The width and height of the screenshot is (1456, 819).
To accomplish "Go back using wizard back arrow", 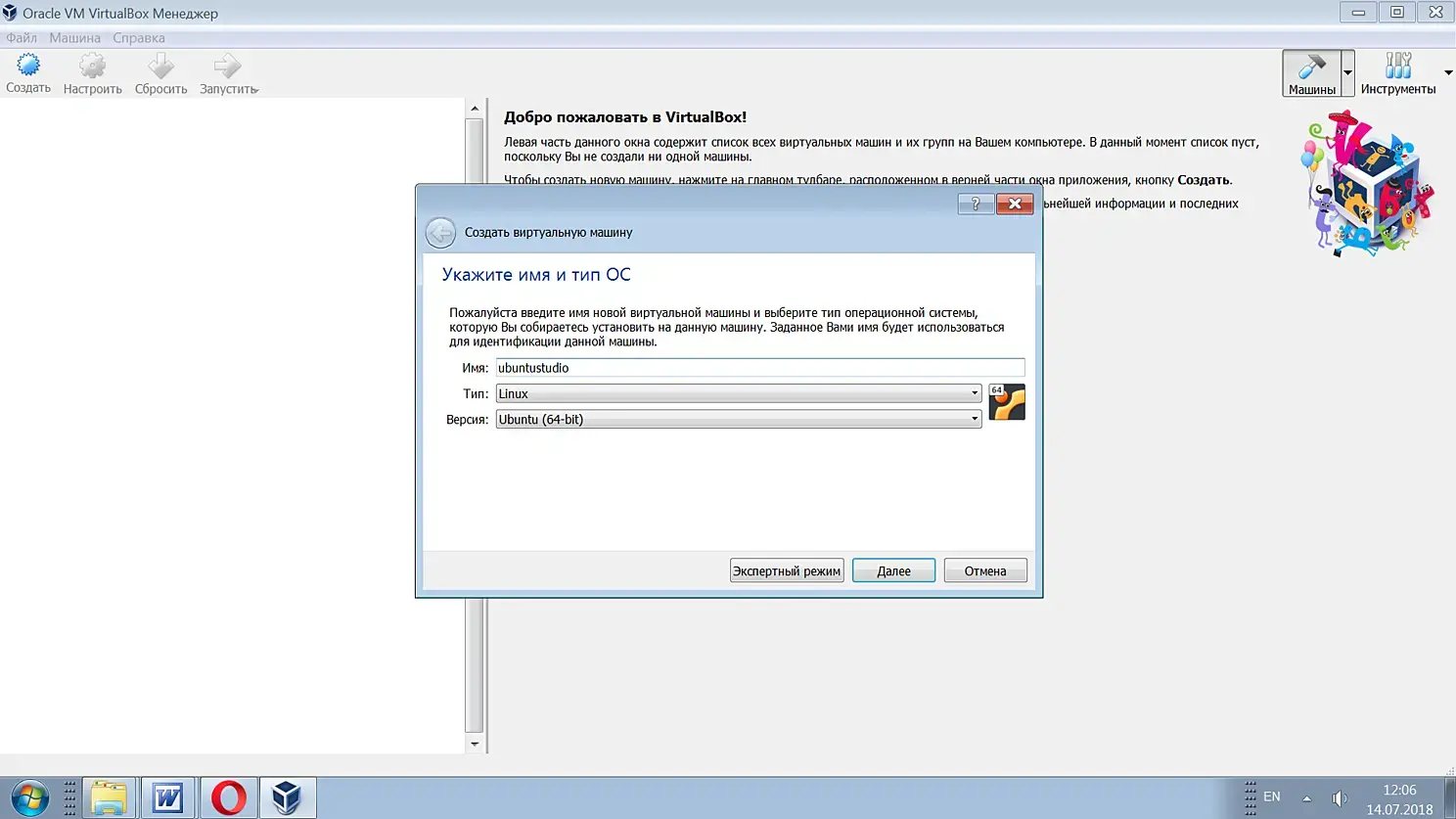I will click(x=440, y=232).
